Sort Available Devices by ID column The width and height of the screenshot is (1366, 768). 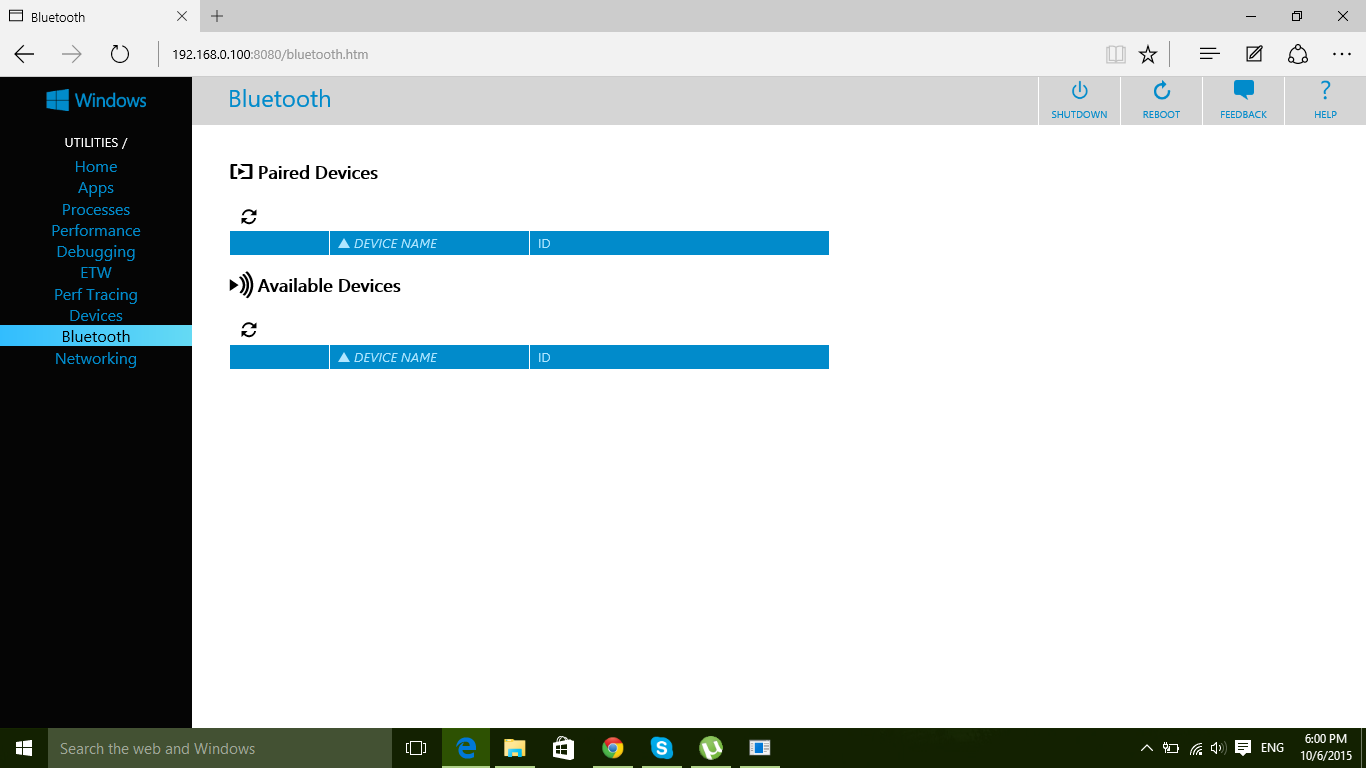tap(679, 357)
